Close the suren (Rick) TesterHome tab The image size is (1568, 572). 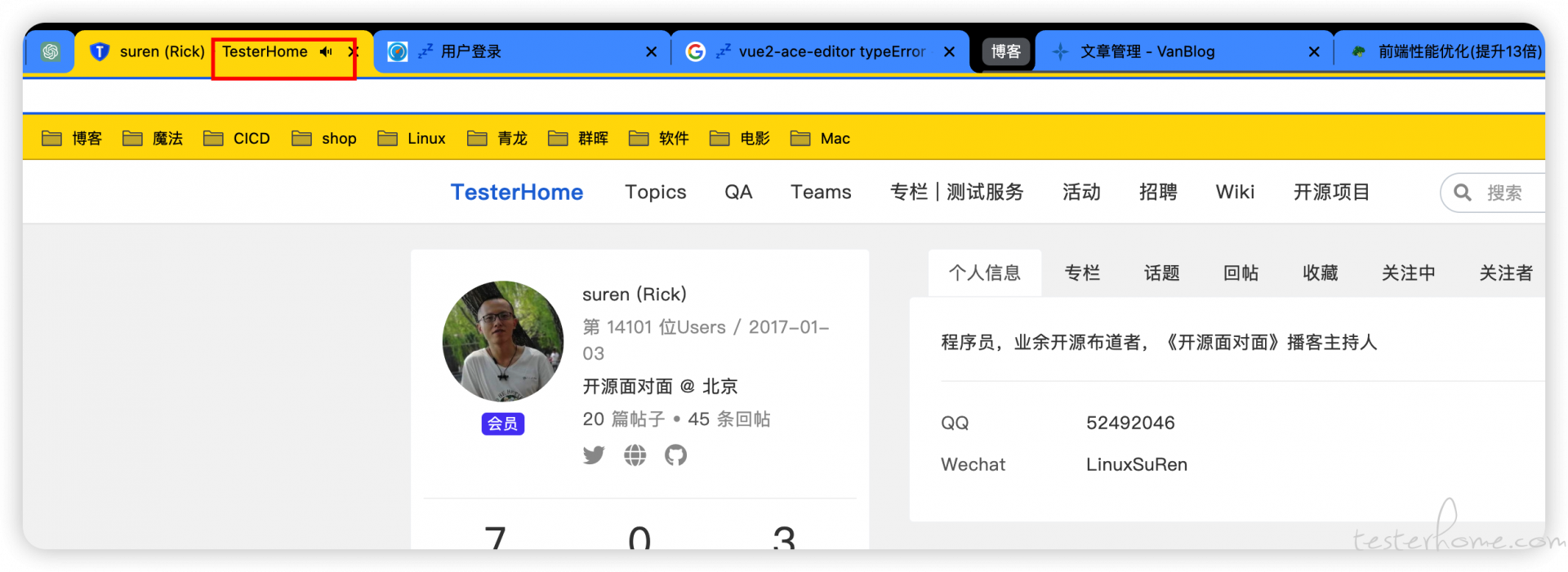coord(353,51)
